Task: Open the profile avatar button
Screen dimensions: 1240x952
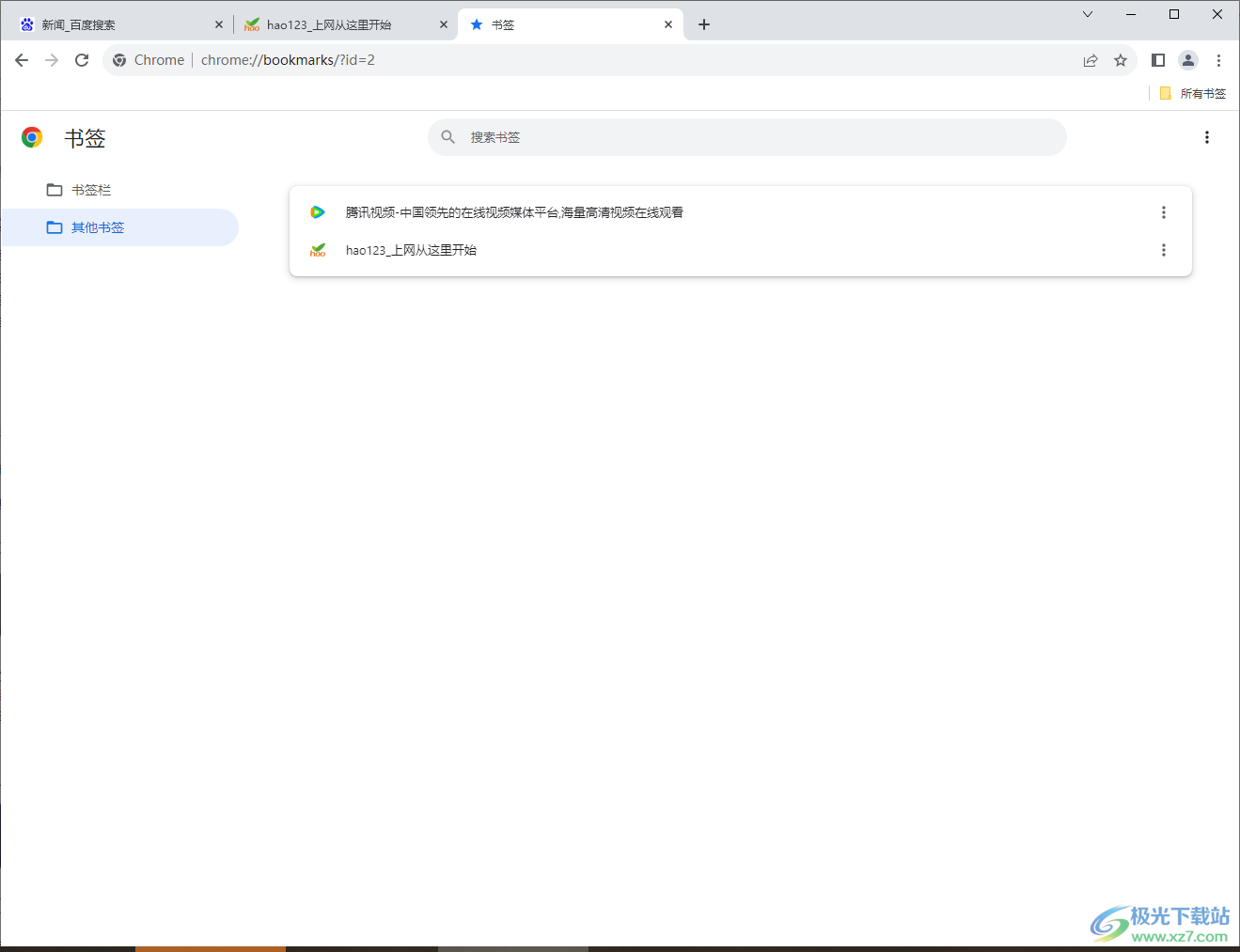Action: [1188, 60]
